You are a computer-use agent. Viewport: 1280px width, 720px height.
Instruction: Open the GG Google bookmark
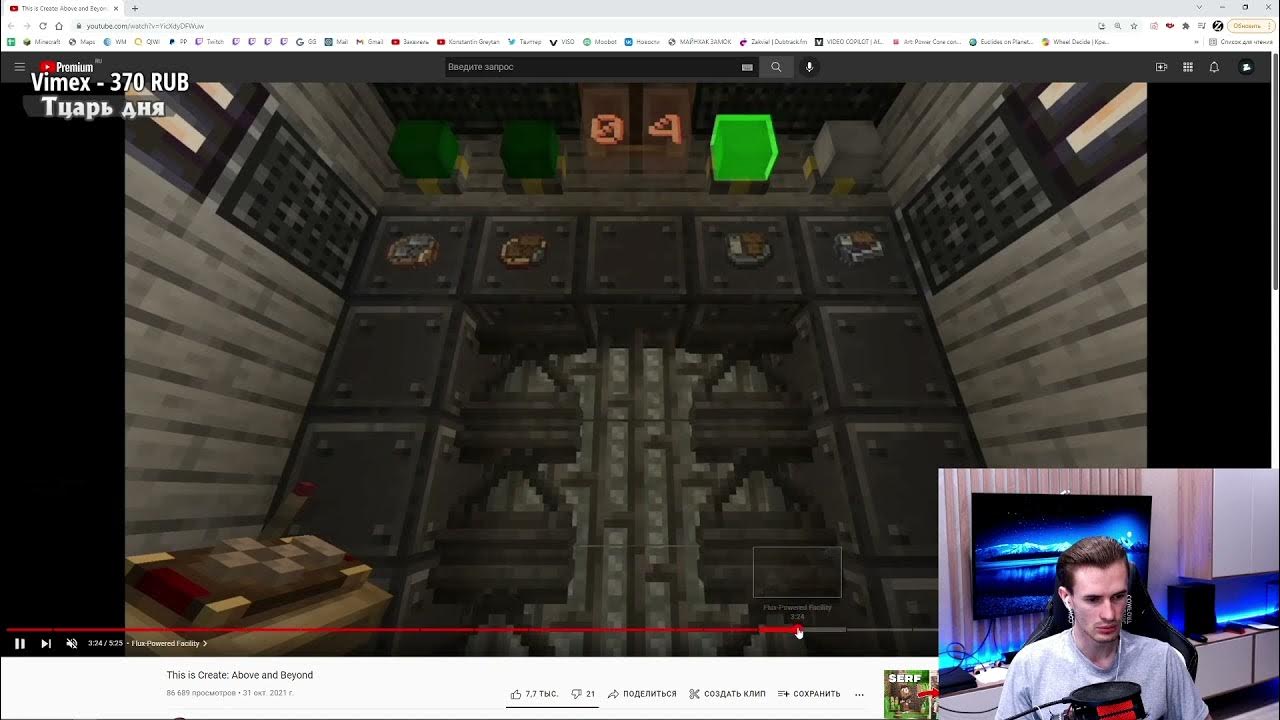[307, 42]
